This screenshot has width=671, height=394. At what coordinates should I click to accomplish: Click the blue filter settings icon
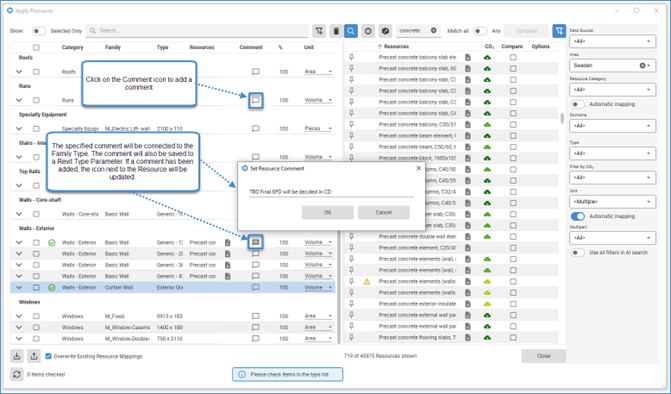(559, 31)
